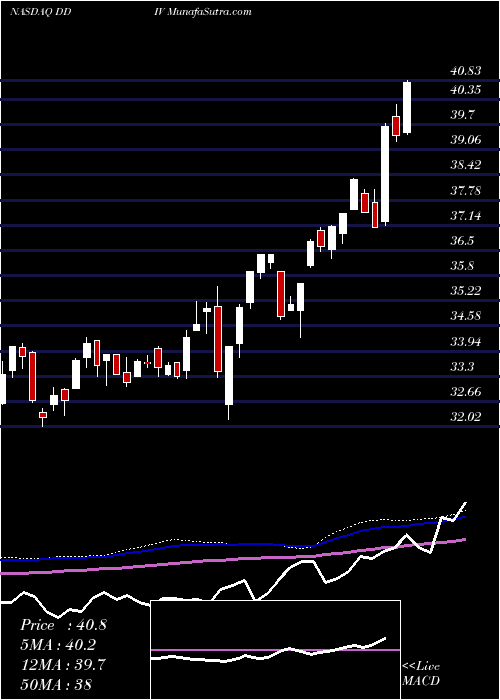Click the 34.58 price axis label
This screenshot has height=700, width=500.
465,316
